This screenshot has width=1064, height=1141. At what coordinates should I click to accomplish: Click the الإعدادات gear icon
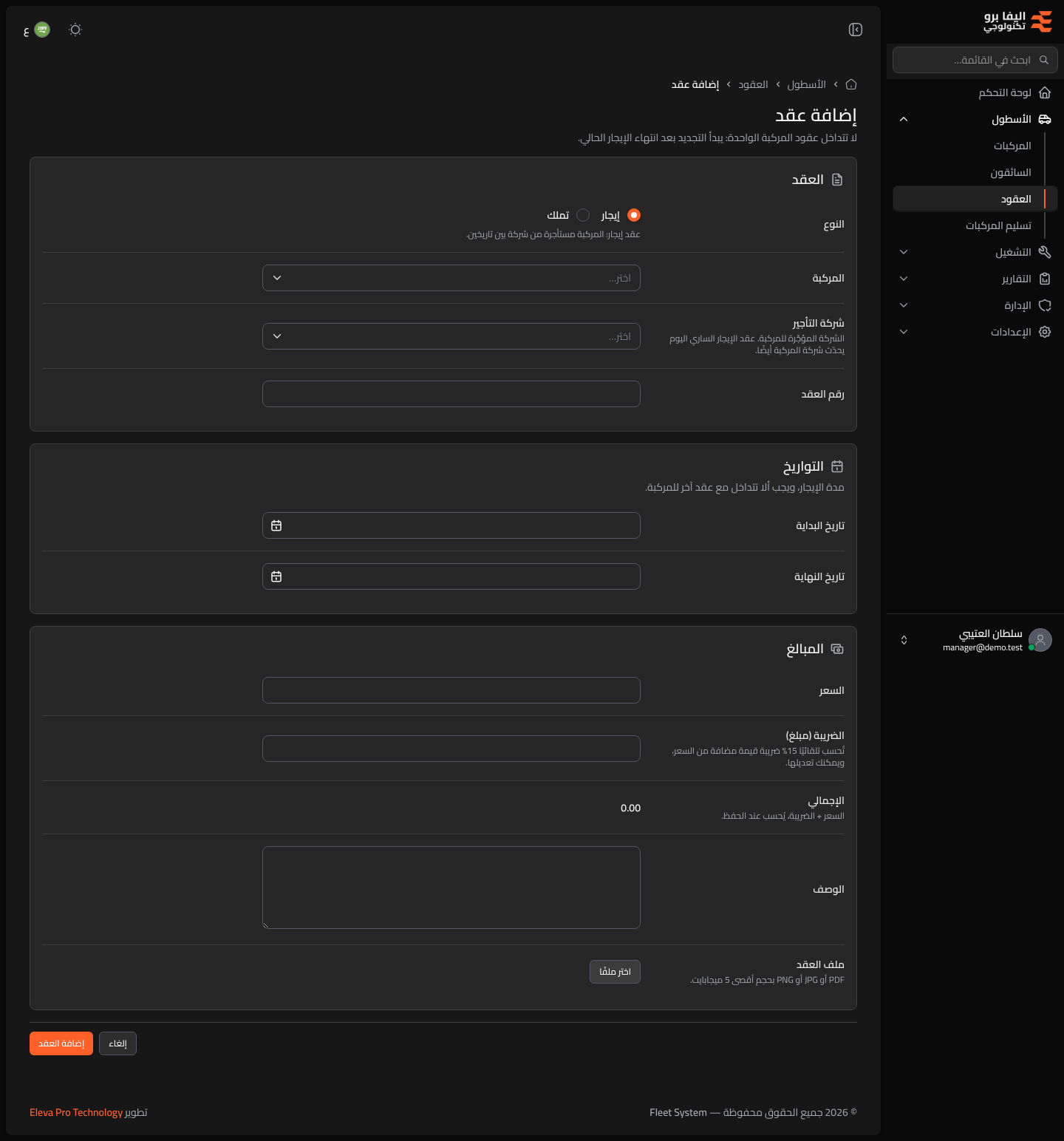1045,332
